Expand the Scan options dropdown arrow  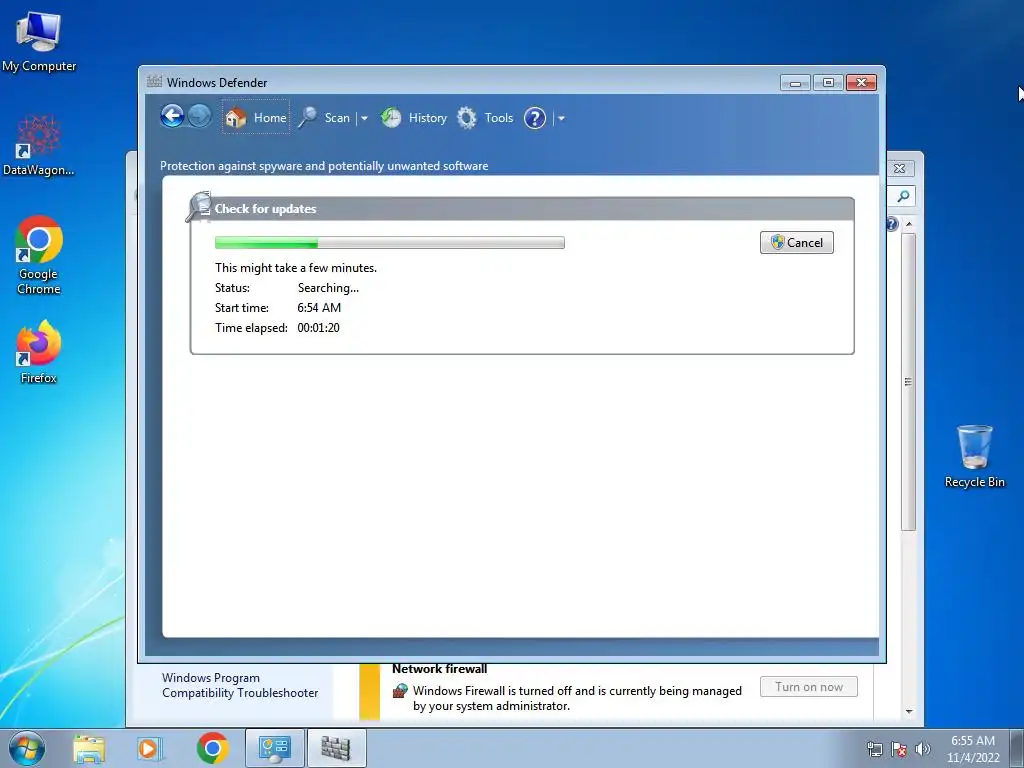pyautogui.click(x=364, y=118)
